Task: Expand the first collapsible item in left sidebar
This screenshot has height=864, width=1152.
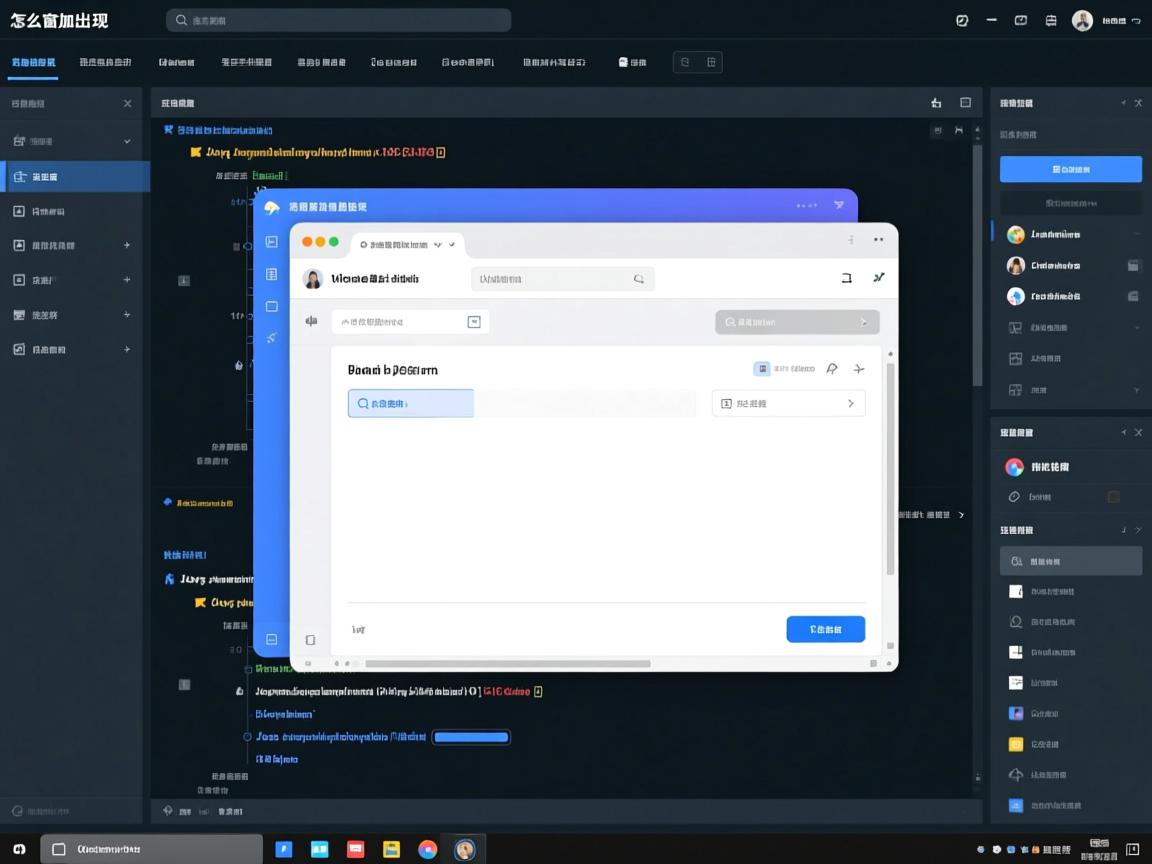Action: coord(70,141)
